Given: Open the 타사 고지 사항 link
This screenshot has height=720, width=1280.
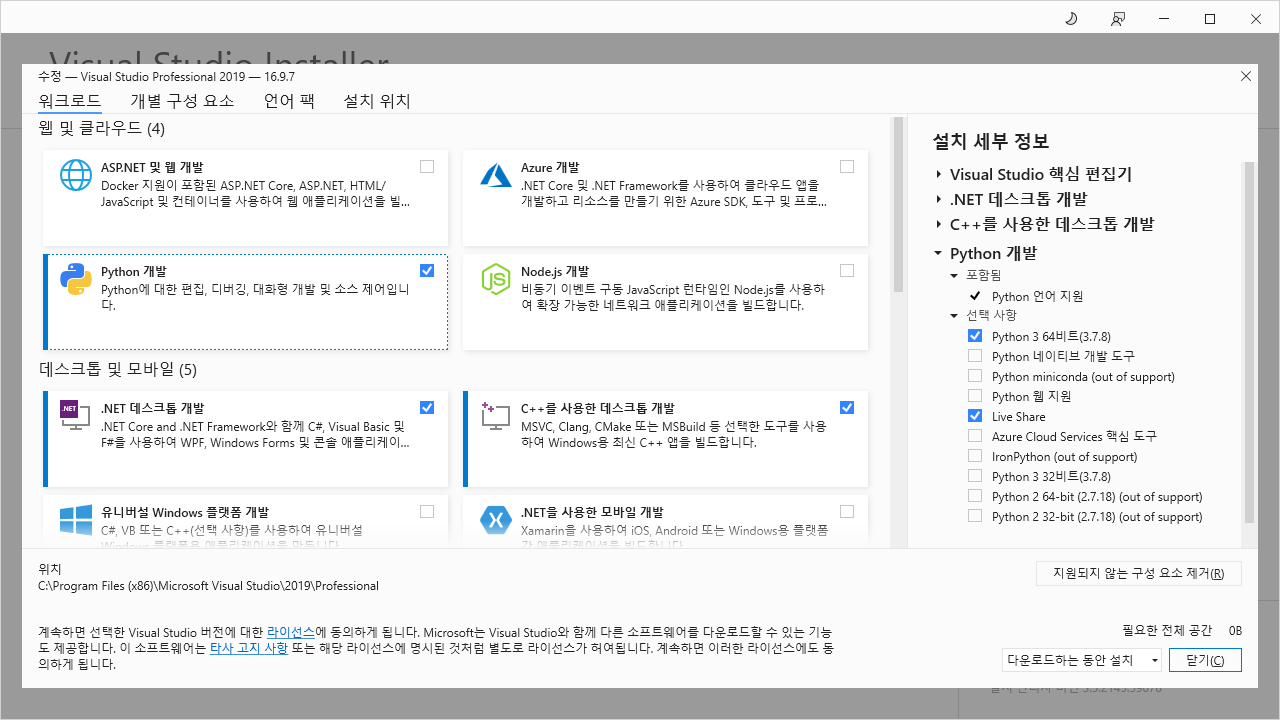Looking at the screenshot, I should (249, 648).
